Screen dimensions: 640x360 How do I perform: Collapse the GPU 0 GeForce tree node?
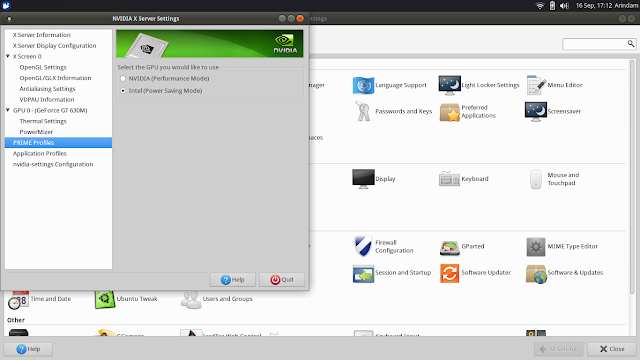(x=8, y=110)
